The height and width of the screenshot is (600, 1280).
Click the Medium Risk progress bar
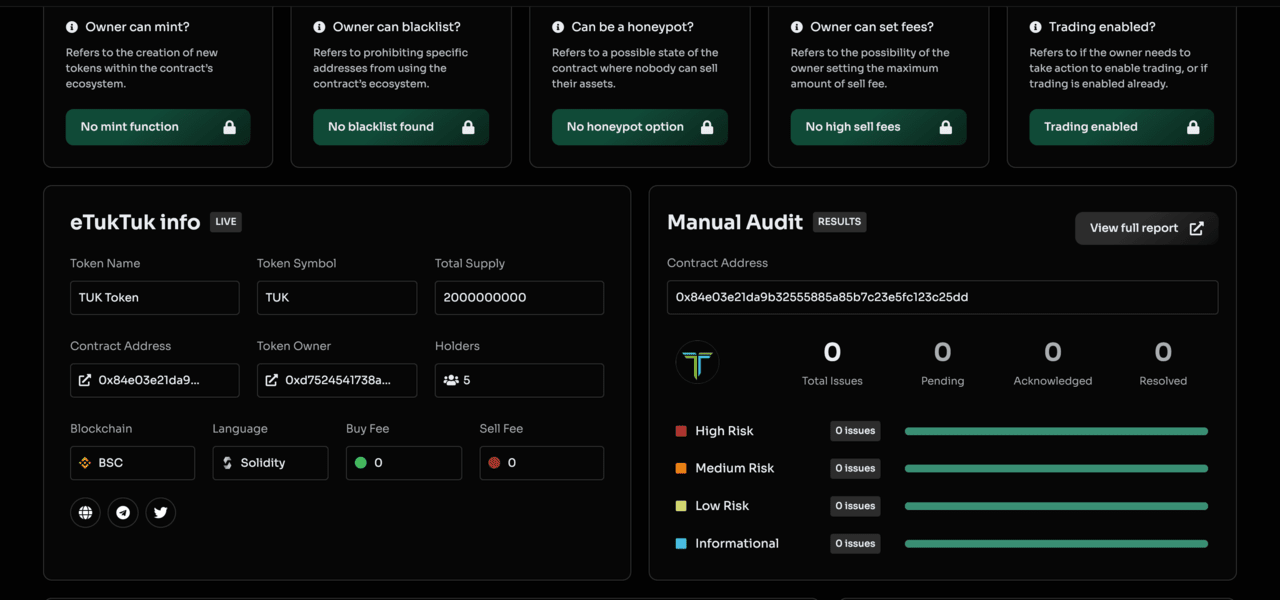[1056, 469]
